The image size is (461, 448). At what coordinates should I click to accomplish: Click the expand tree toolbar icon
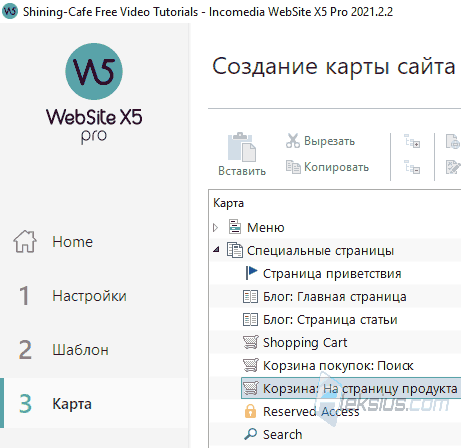[412, 141]
